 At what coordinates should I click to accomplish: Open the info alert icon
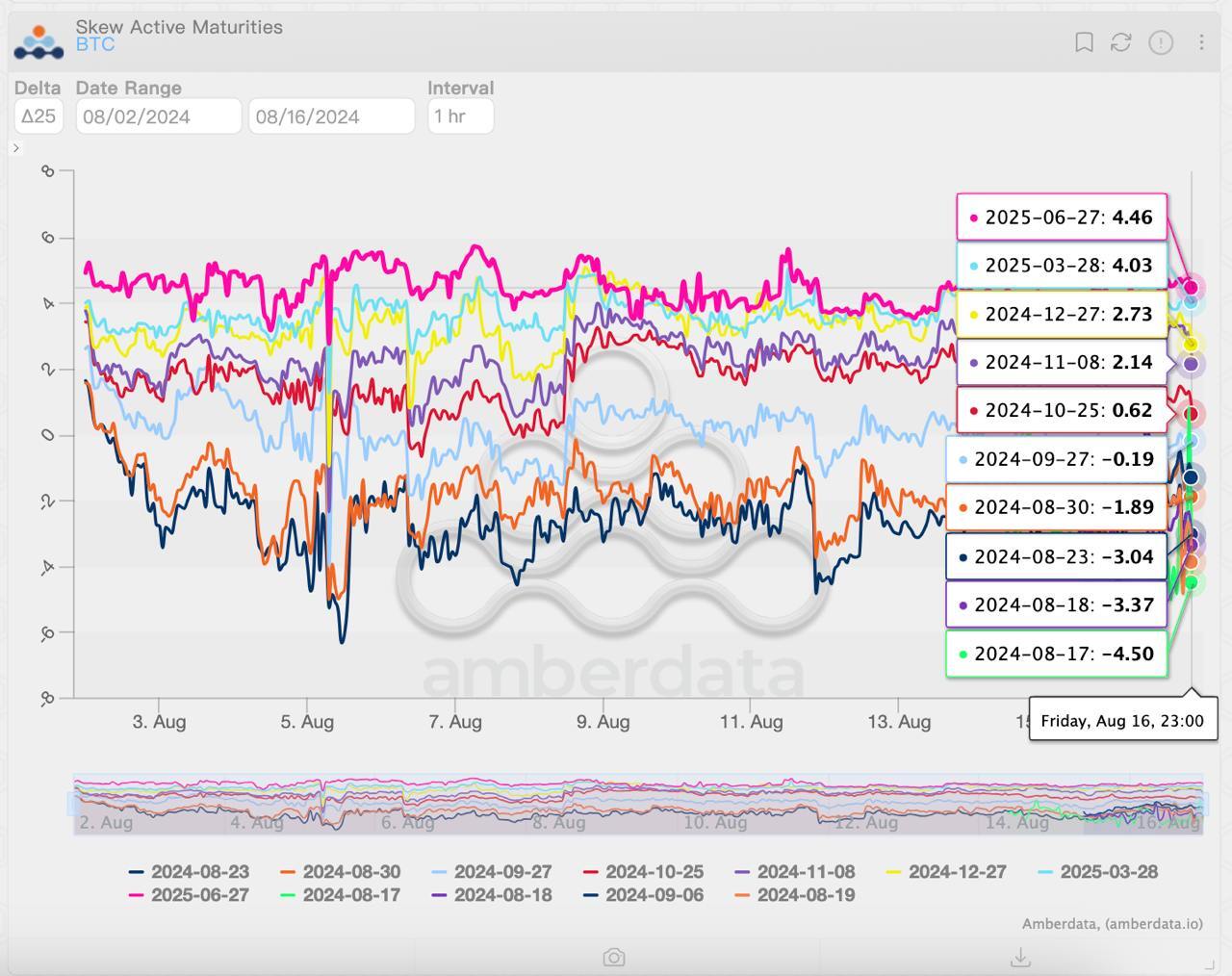pos(1161,42)
